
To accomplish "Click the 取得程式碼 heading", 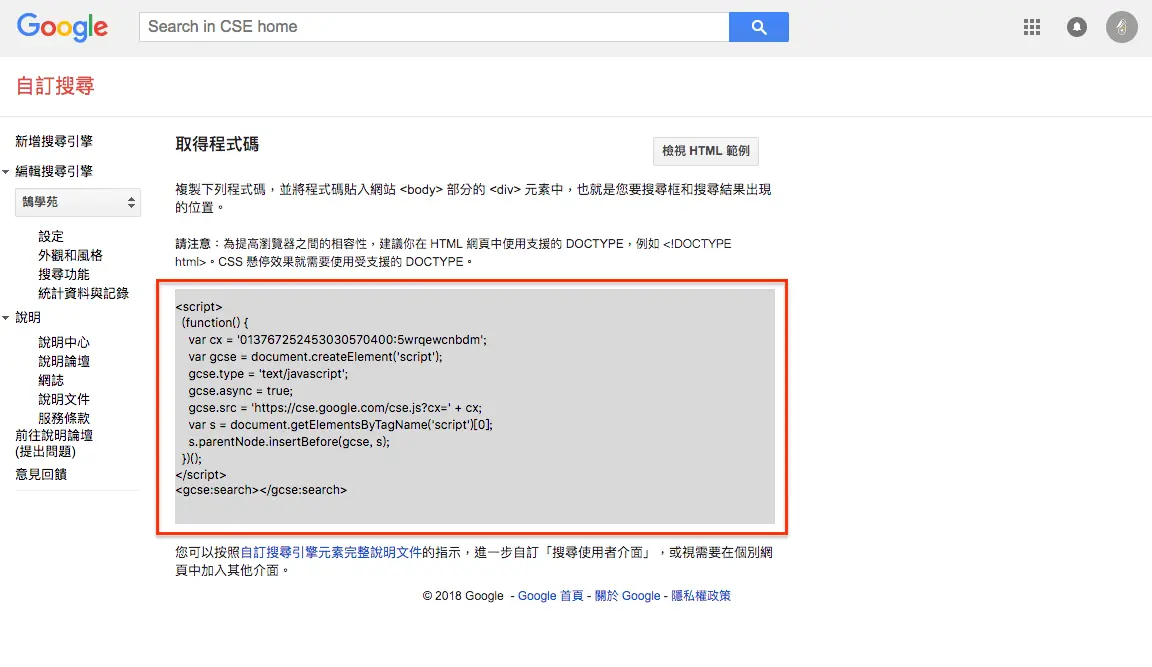I will (217, 144).
